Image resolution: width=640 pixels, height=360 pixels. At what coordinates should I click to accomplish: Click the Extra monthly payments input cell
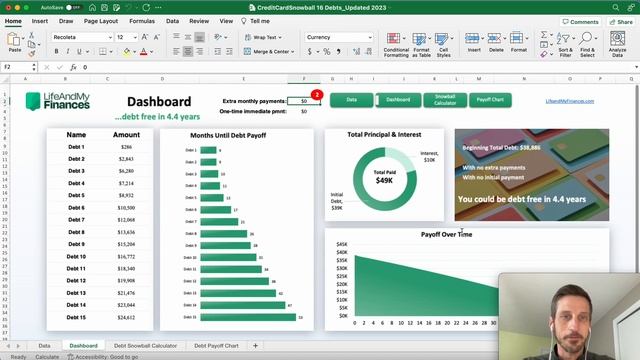coord(304,101)
